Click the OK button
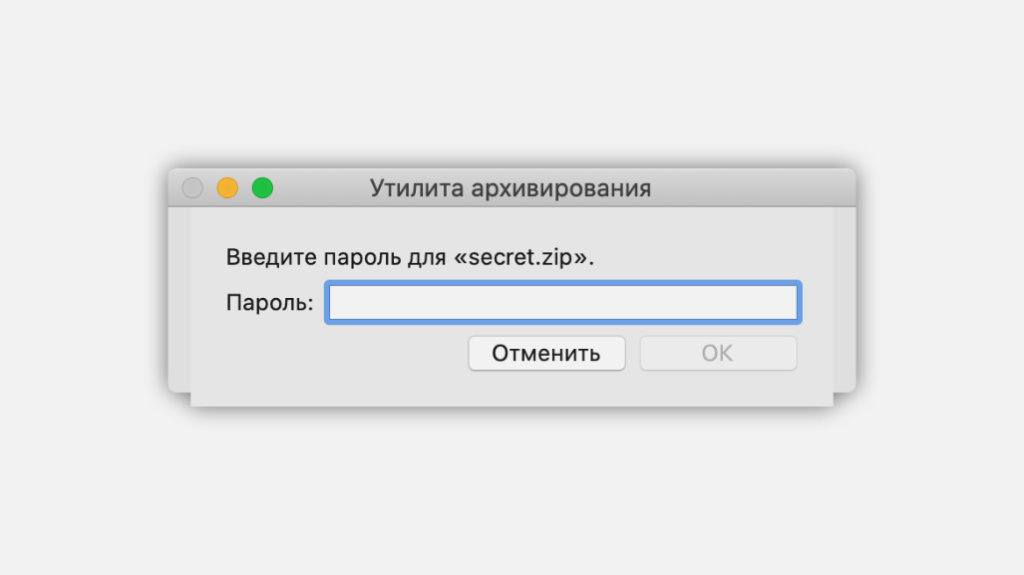Screen dimensions: 1024x575 click(x=718, y=353)
